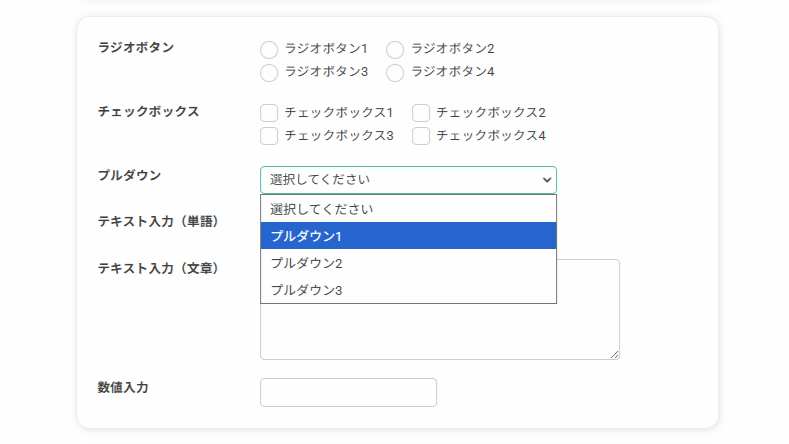This screenshot has height=444, width=789.
Task: Click the チェックボックス2 label text
Action: click(x=491, y=112)
